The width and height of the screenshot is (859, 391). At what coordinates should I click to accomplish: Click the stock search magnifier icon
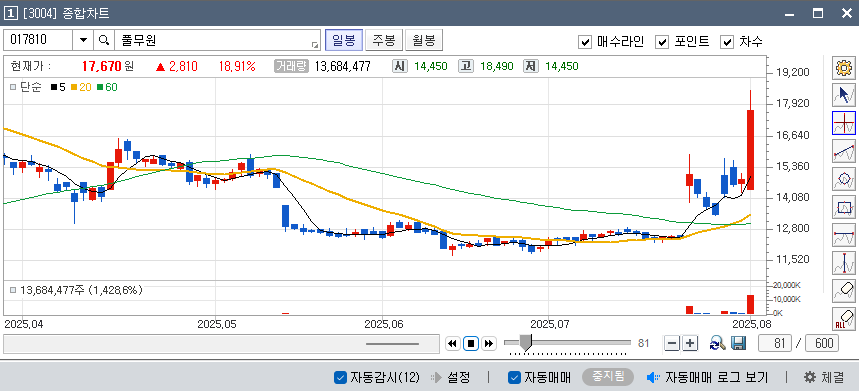coord(104,41)
